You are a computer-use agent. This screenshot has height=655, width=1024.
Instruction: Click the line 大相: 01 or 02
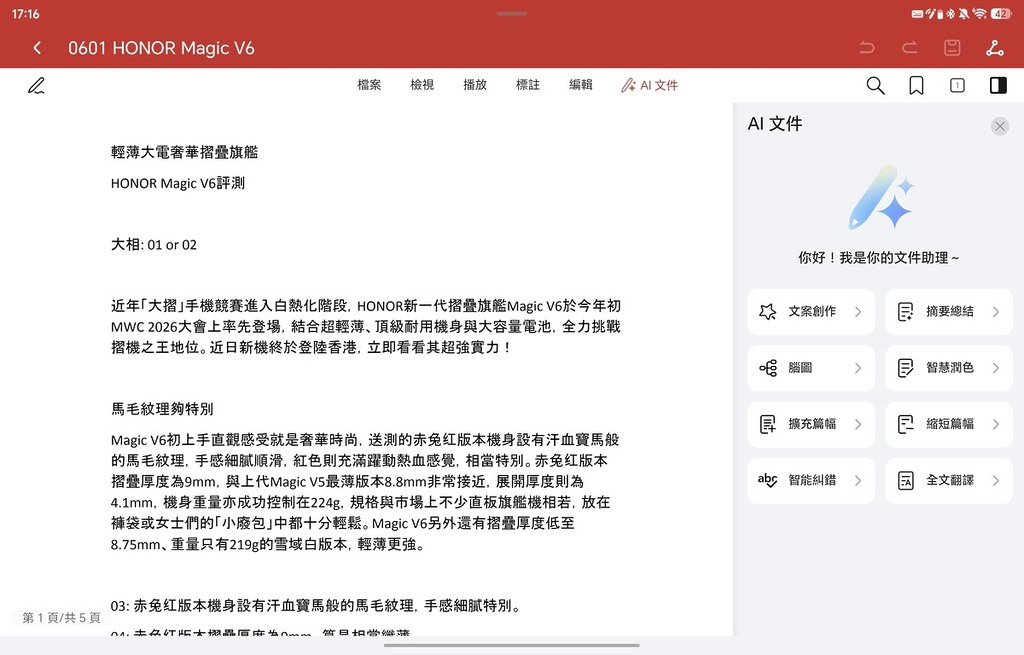pos(153,245)
